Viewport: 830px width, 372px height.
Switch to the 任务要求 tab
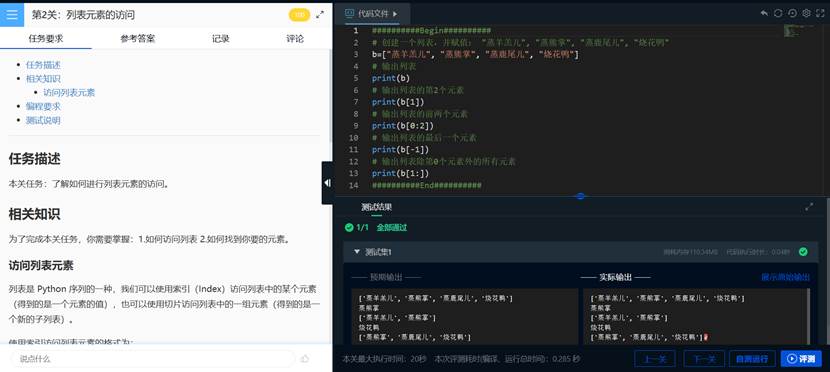46,38
